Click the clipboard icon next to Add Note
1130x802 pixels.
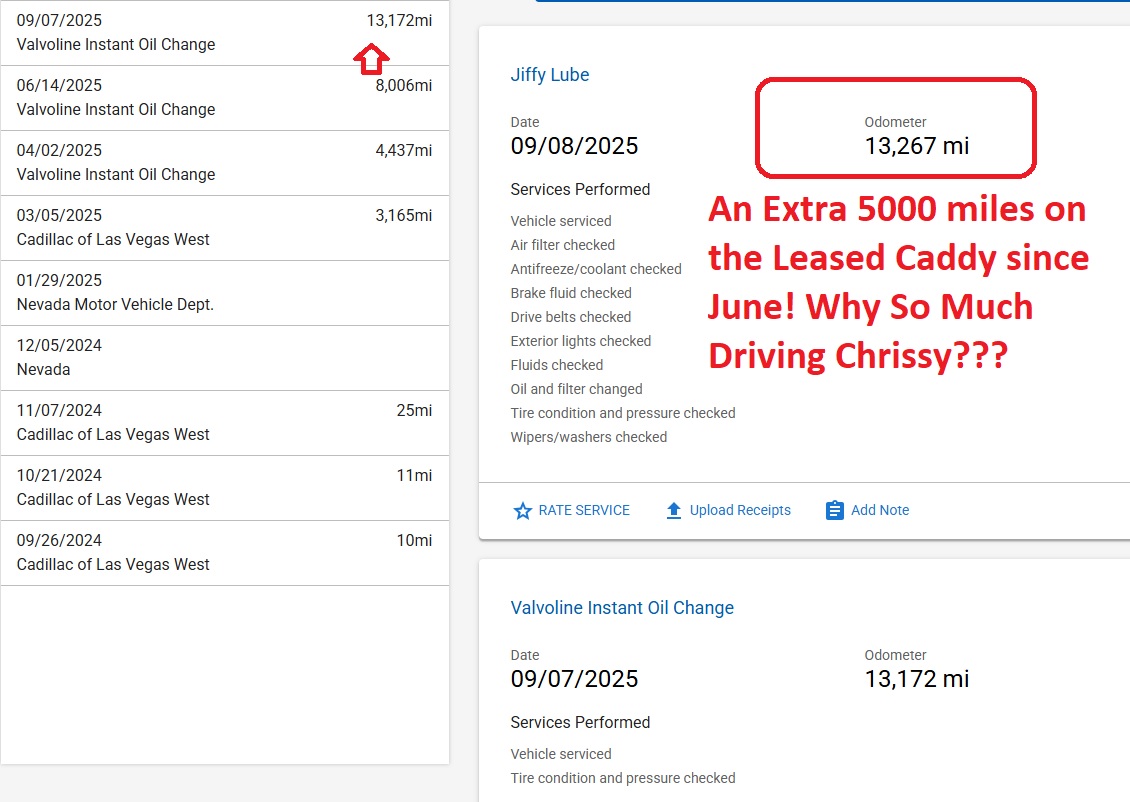coord(835,510)
